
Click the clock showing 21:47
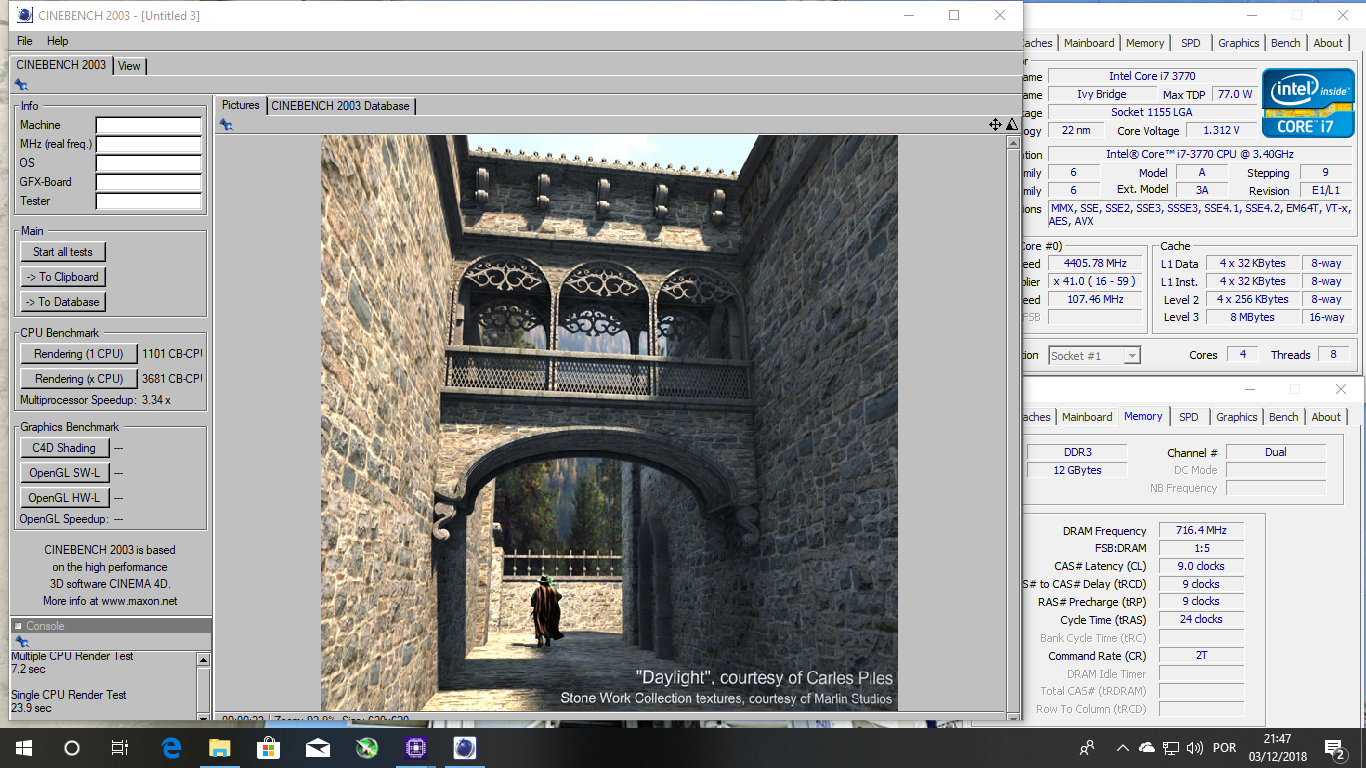1277,739
